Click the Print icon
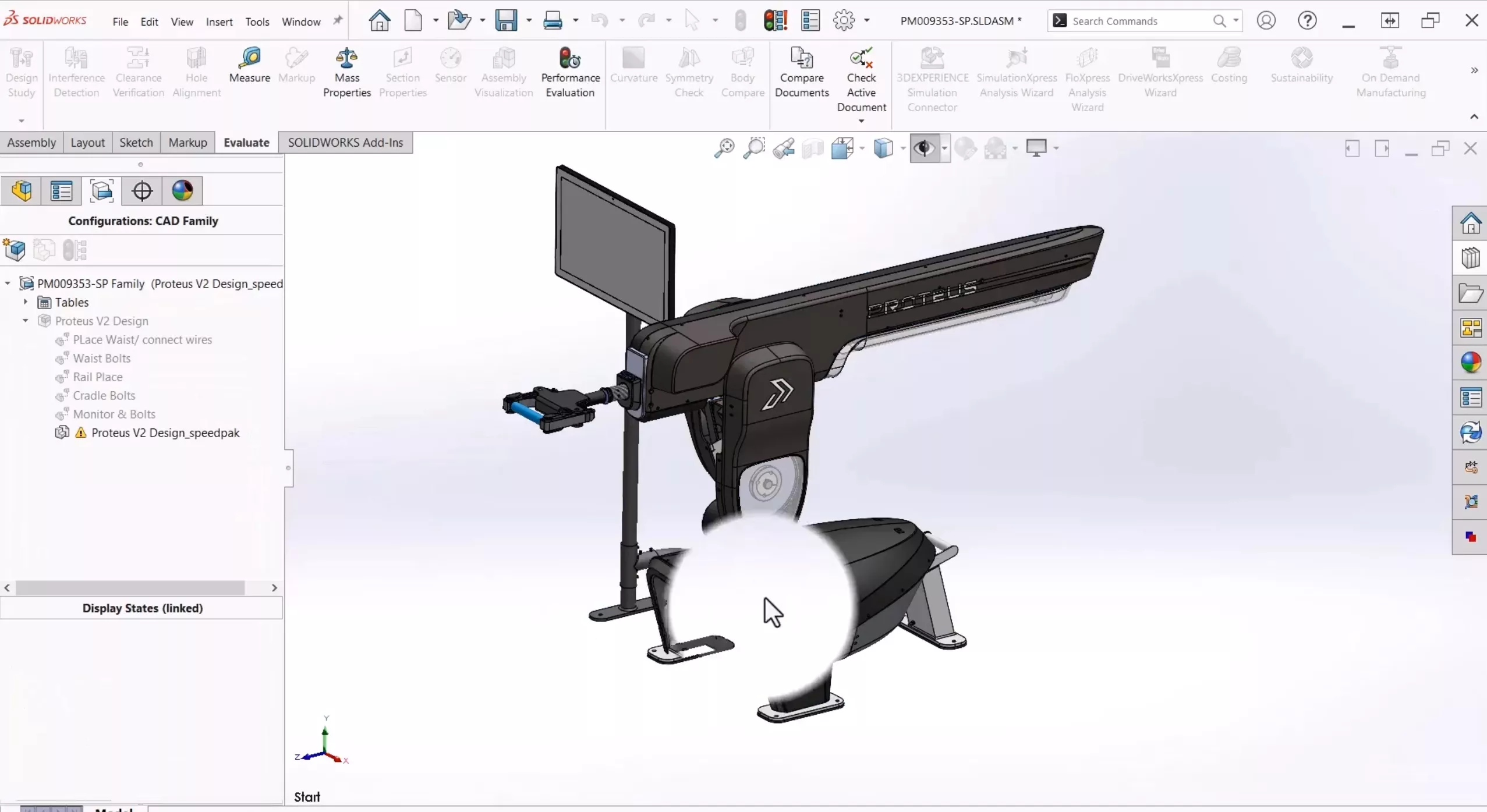Screen dimensions: 1487x812 pos(553,21)
